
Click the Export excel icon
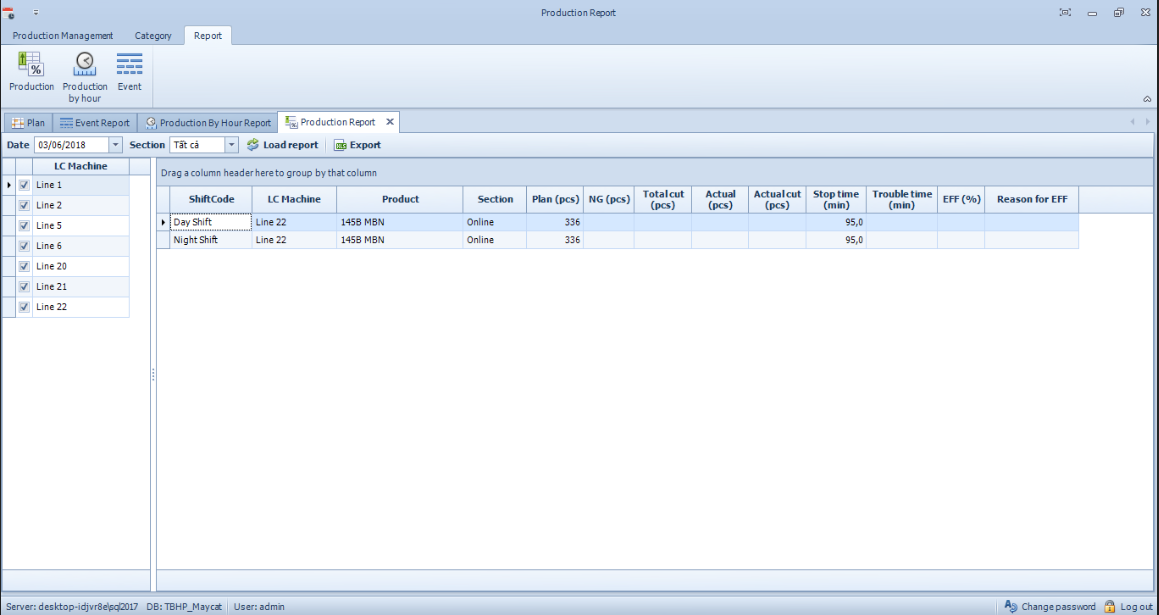pos(340,145)
